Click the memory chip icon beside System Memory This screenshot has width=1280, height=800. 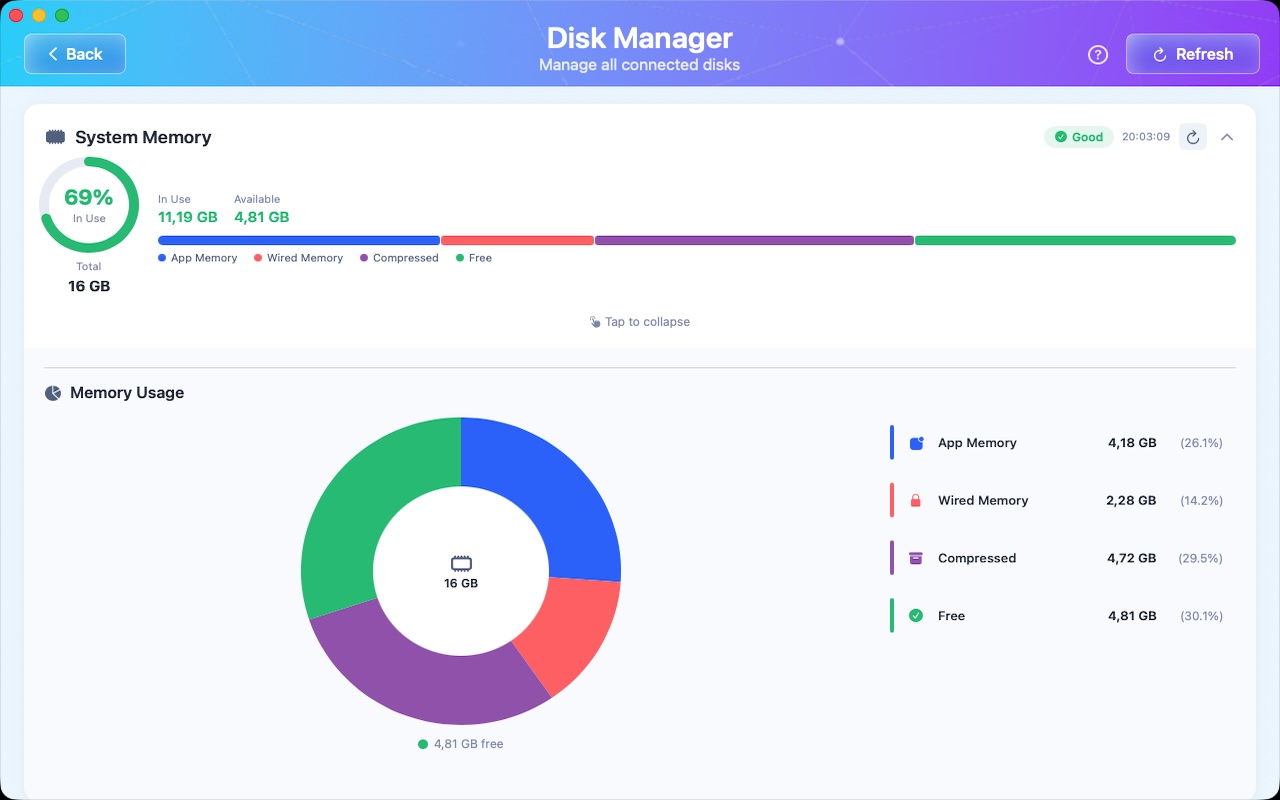pyautogui.click(x=55, y=137)
